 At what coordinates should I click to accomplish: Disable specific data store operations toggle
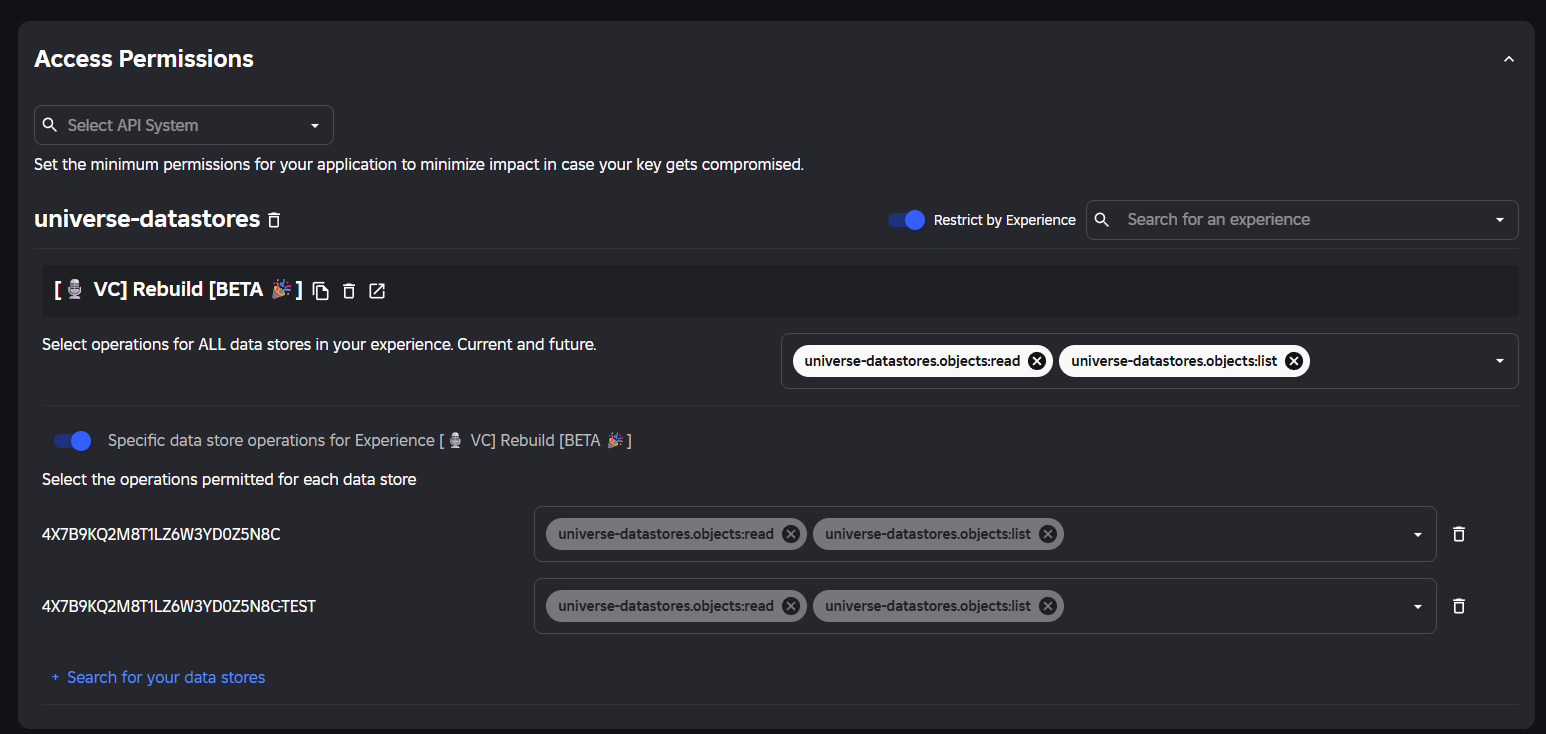(x=73, y=441)
